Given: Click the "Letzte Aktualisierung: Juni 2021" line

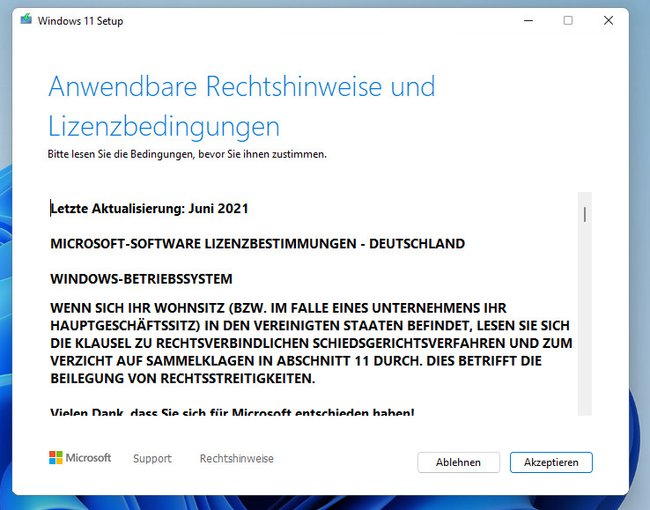Looking at the screenshot, I should tap(149, 208).
